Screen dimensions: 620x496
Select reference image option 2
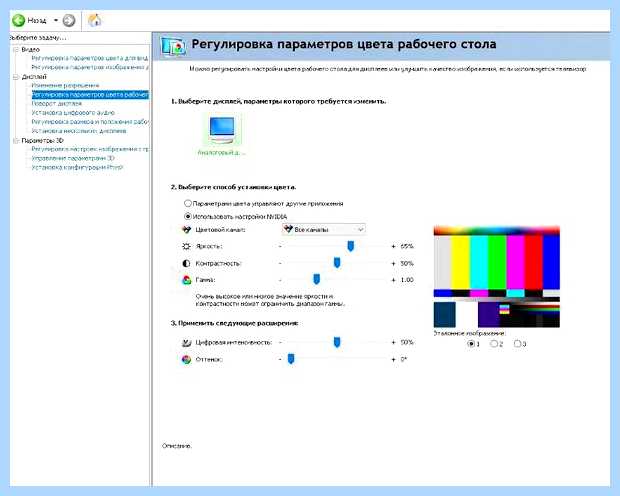click(x=494, y=344)
